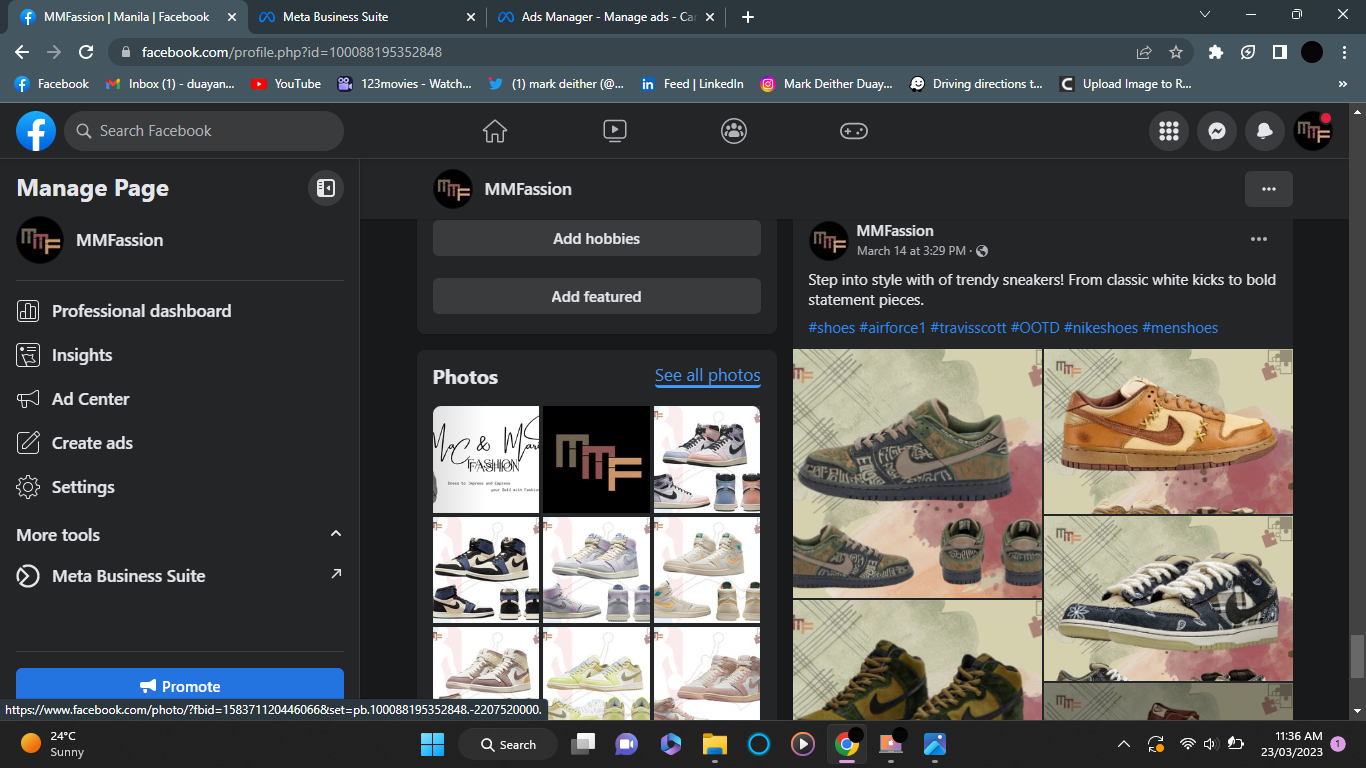Open the account profile avatar menu
1366x768 pixels.
[1313, 131]
